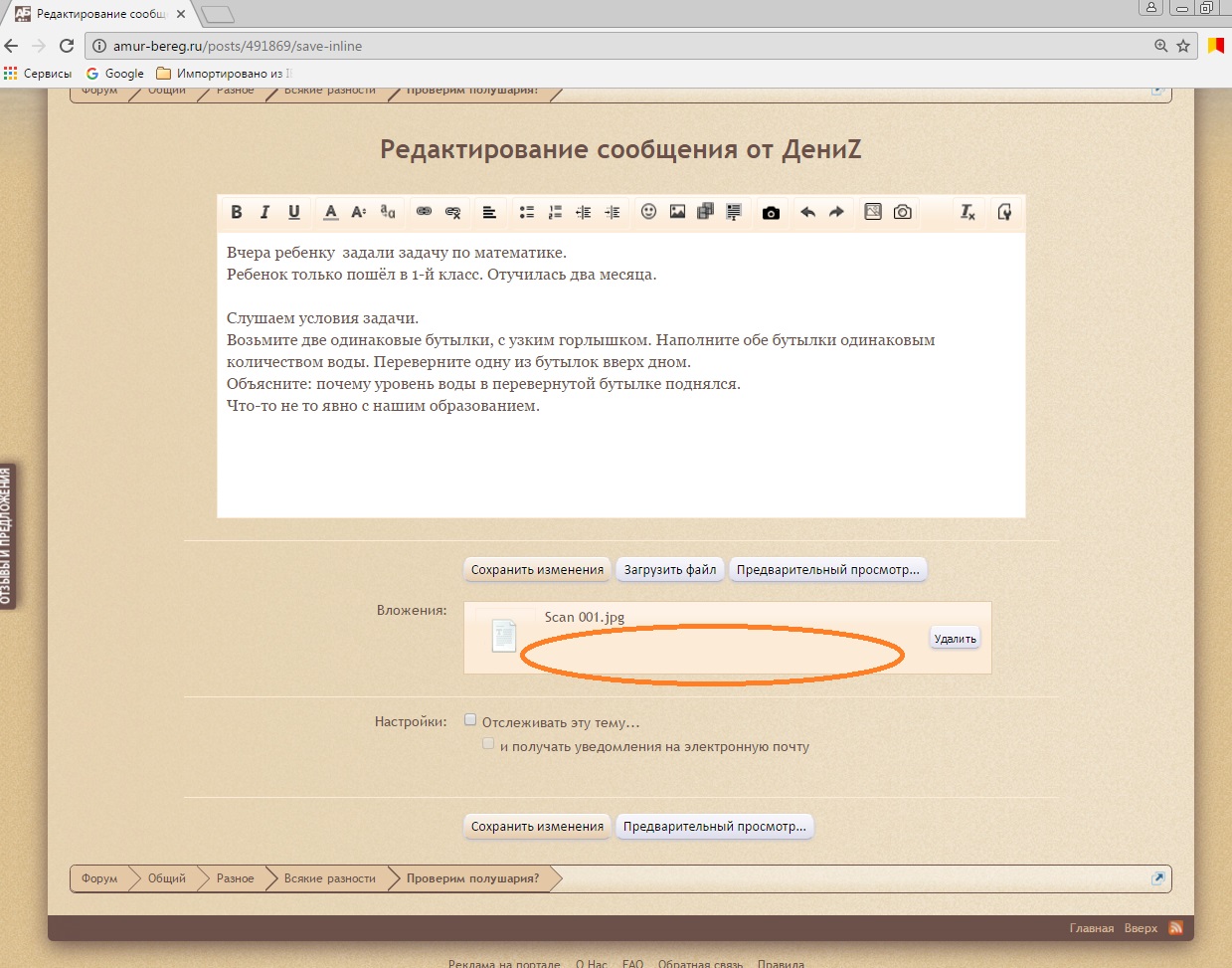Open the RSS feed icon in footer
The image size is (1232, 968).
1175,928
